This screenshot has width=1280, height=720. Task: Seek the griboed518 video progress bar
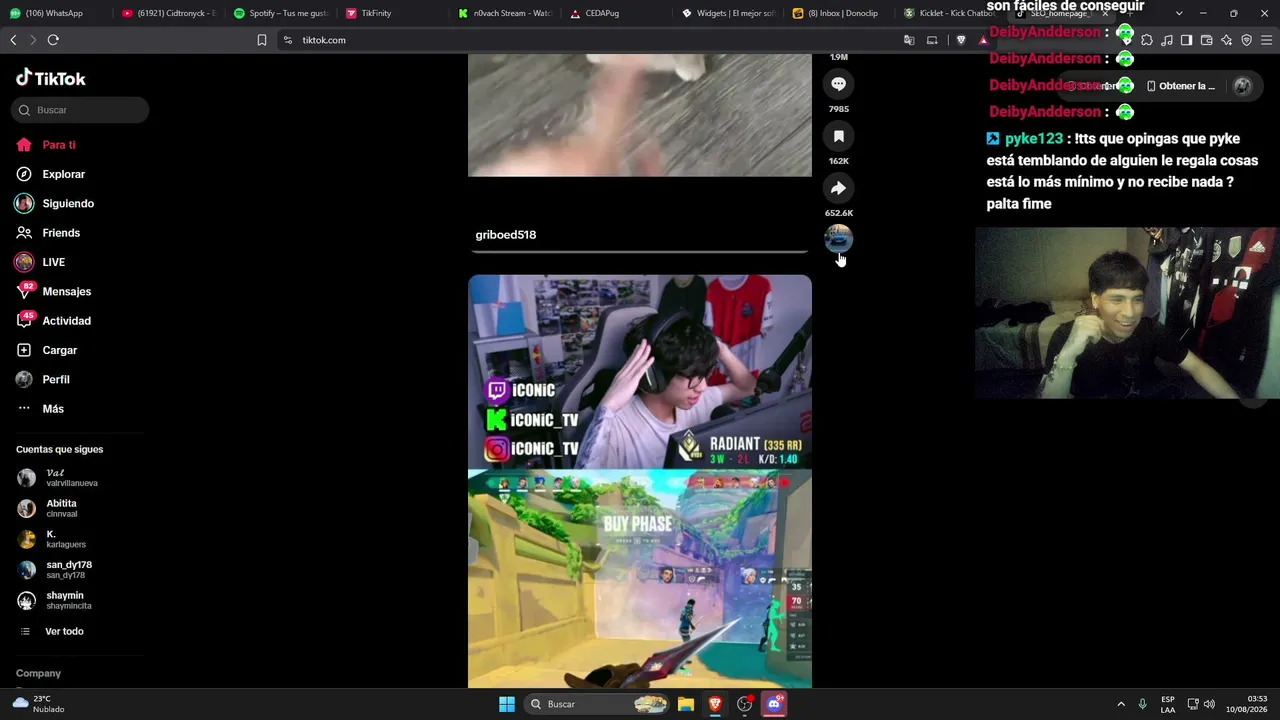tap(640, 251)
